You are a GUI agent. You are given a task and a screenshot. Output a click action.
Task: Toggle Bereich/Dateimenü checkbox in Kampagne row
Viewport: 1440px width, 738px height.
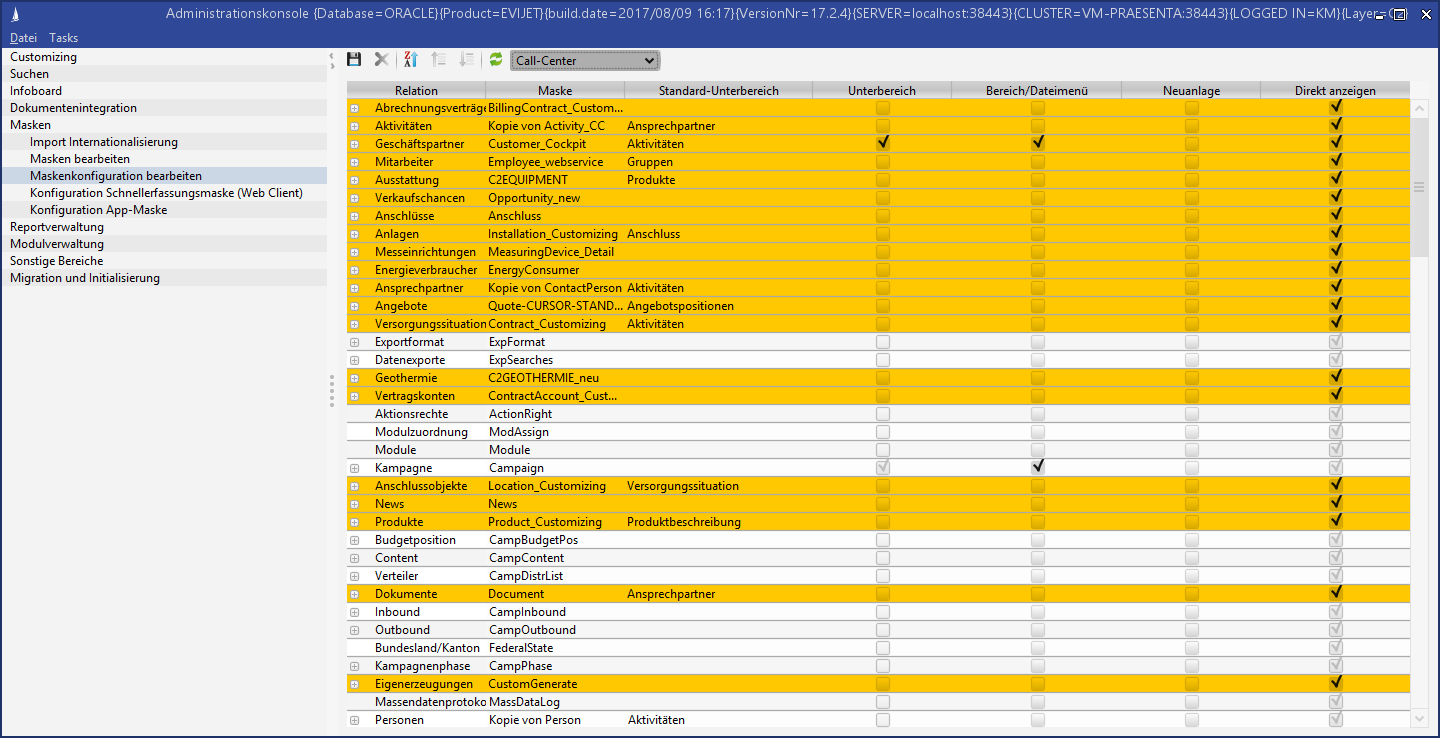pyautogui.click(x=1038, y=468)
